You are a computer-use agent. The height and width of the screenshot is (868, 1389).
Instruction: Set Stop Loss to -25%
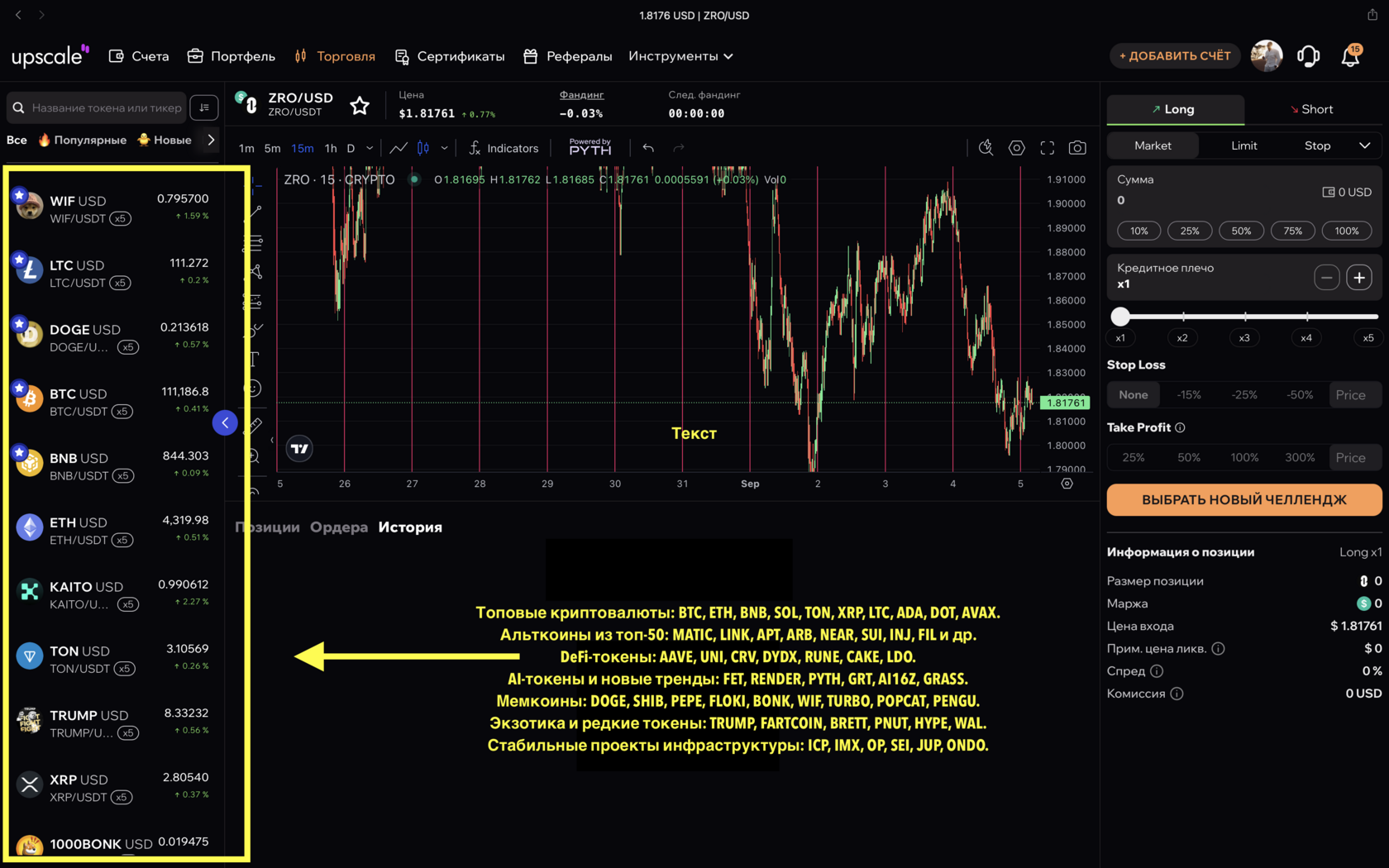coord(1244,395)
